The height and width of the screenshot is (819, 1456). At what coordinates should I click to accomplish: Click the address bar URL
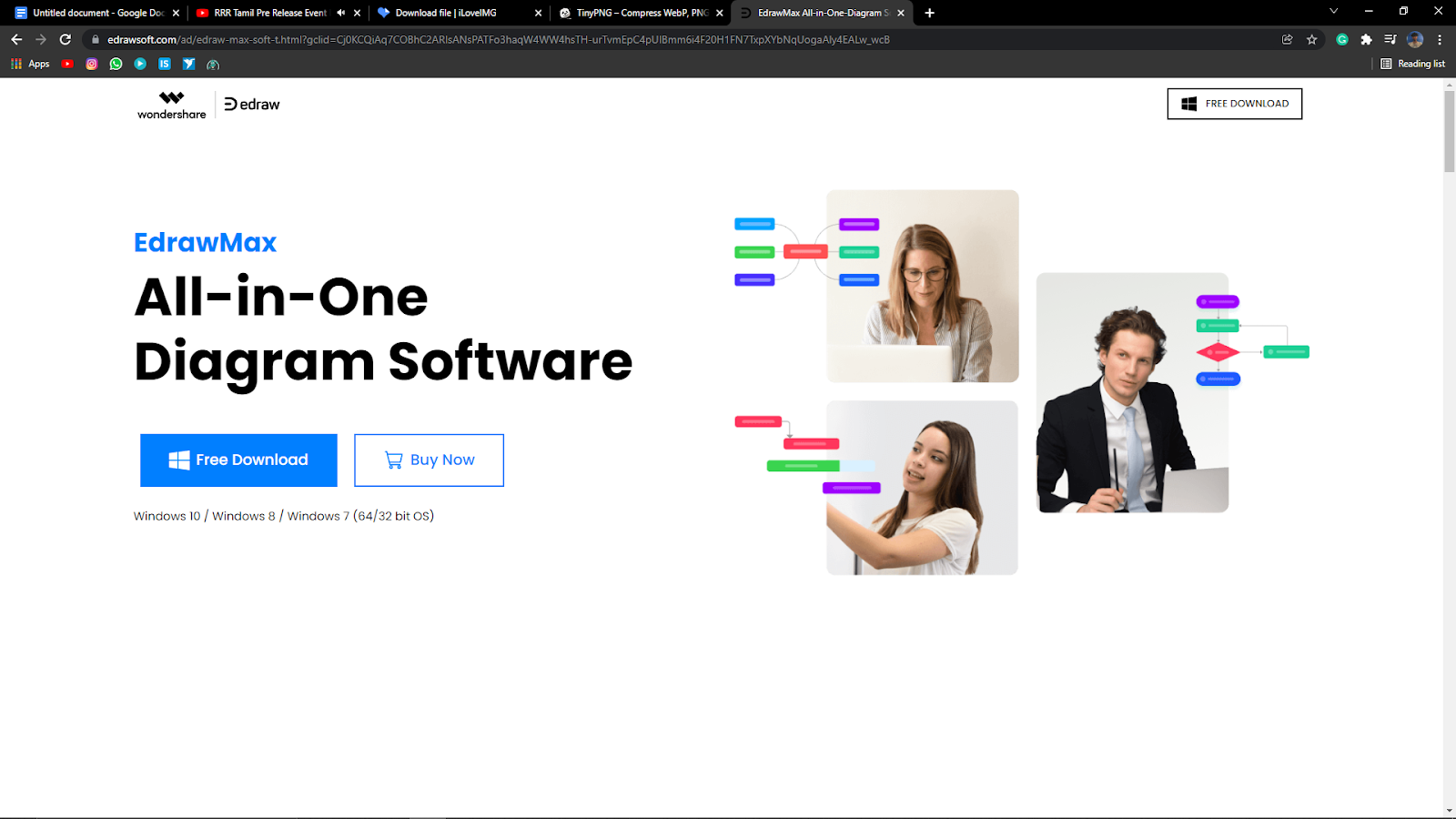coord(498,39)
